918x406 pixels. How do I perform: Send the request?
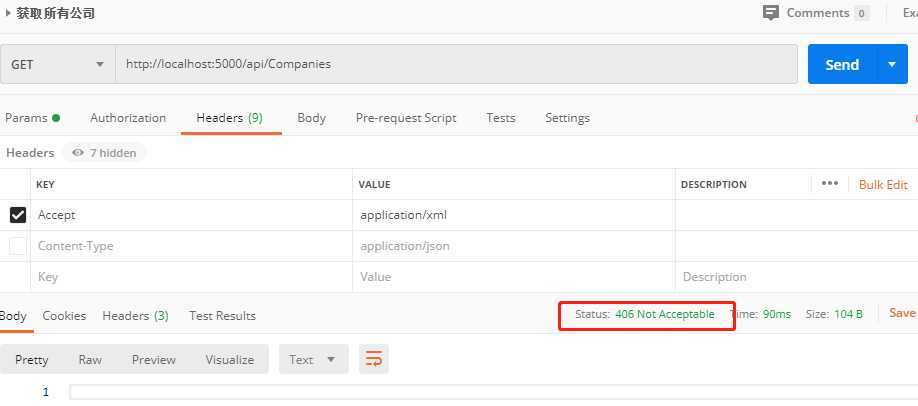point(842,64)
